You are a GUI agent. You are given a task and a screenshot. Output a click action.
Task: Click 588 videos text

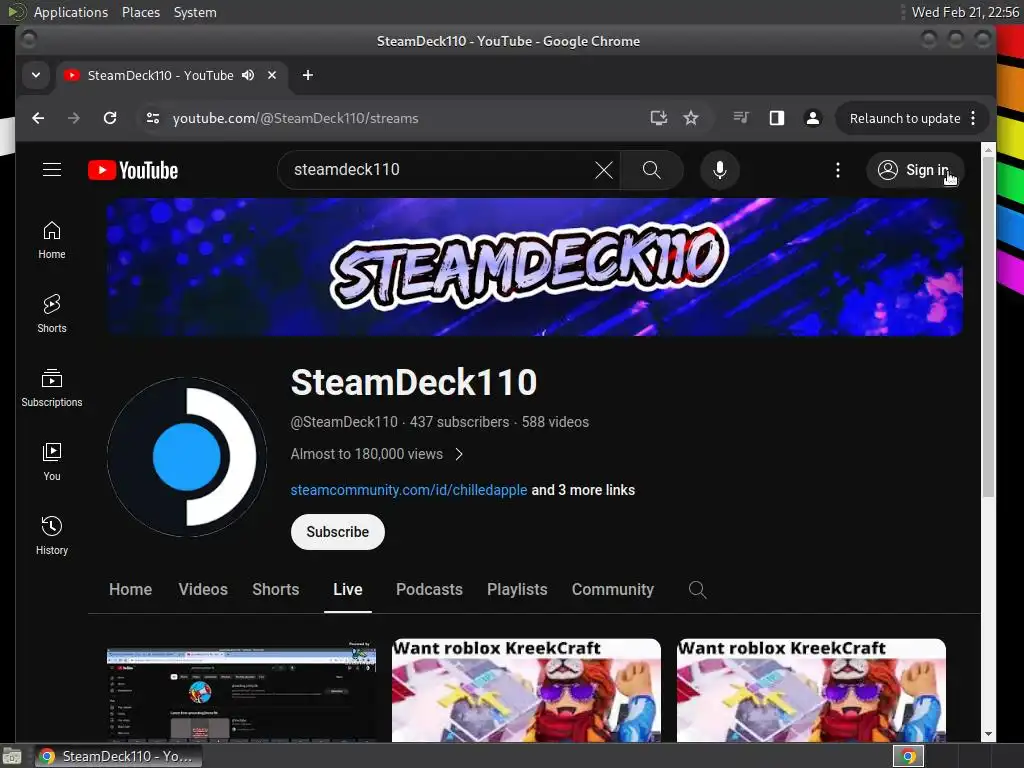point(555,423)
